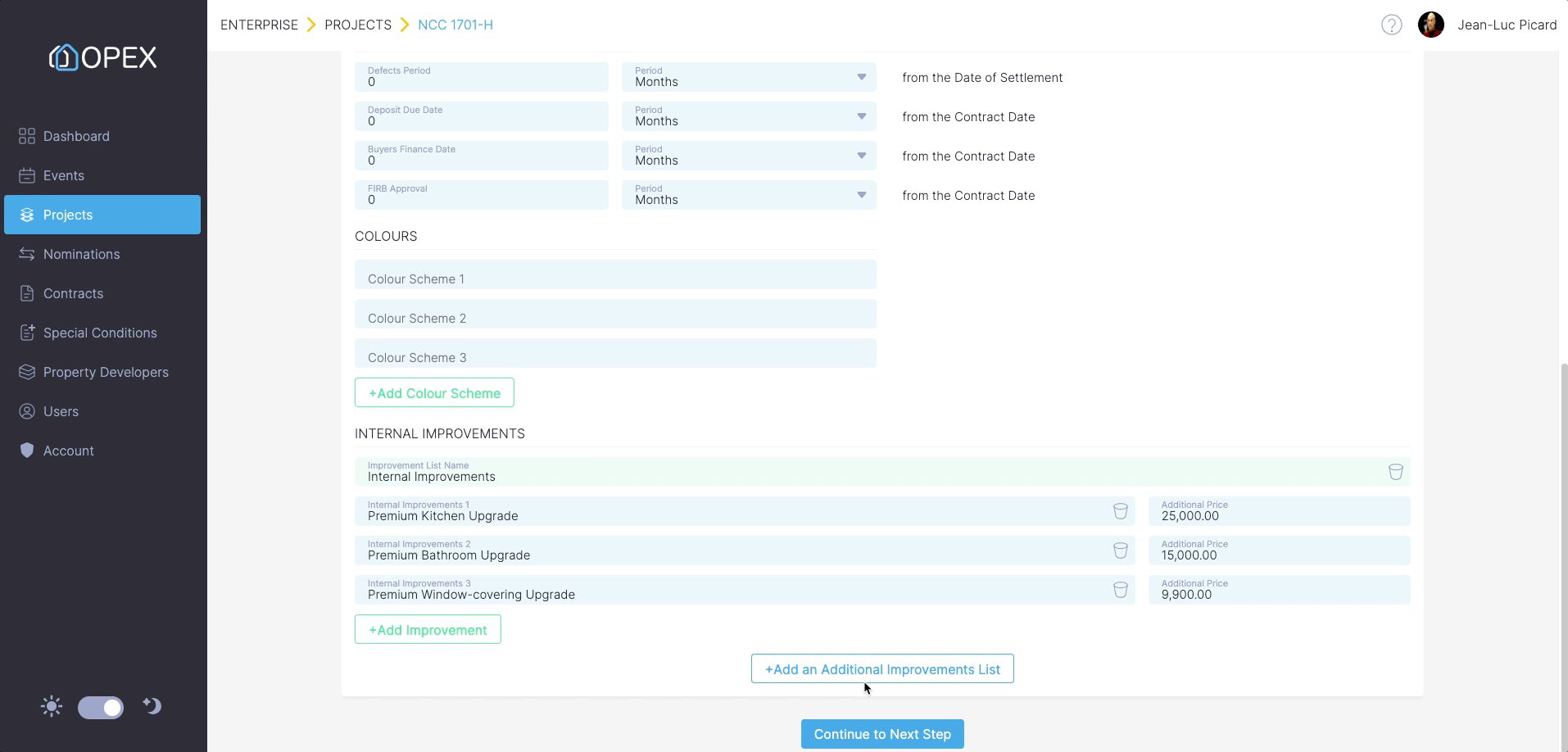
Task: Open the Deposit Due Date period dropdown
Action: (x=749, y=116)
